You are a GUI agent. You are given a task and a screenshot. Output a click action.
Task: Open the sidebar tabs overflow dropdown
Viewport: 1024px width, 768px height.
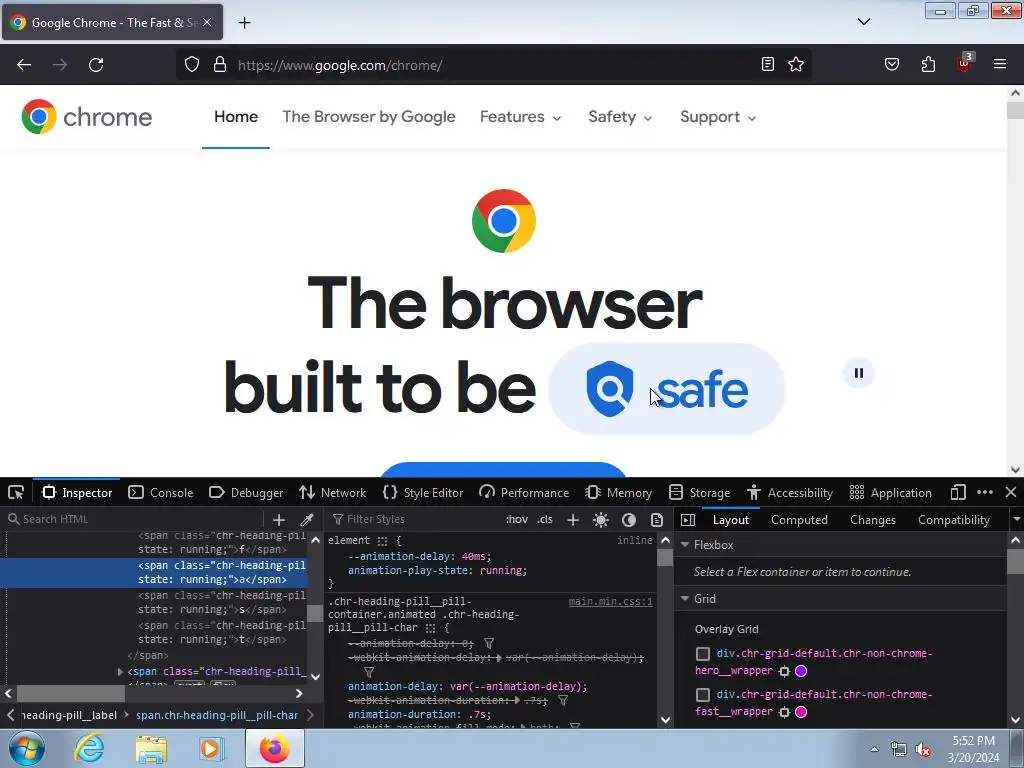click(x=1016, y=520)
